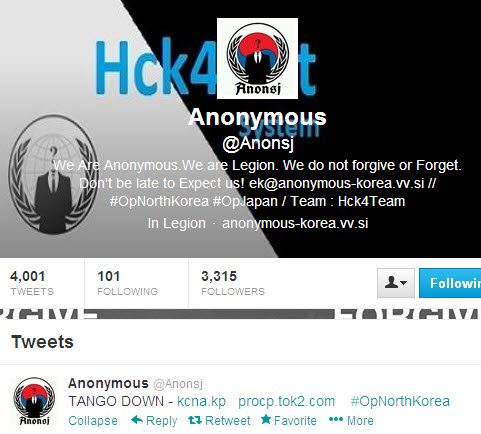Click the Anonsj profile avatar in header

[257, 58]
